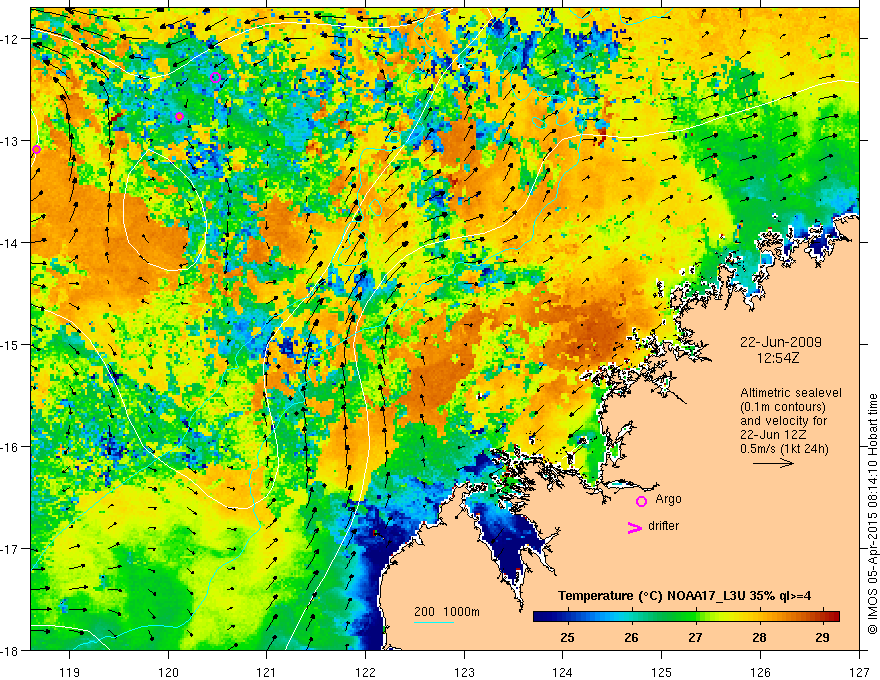Viewport: 880px width, 680px height.
Task: Click the '-17' latitude axis label
Action: (11, 548)
